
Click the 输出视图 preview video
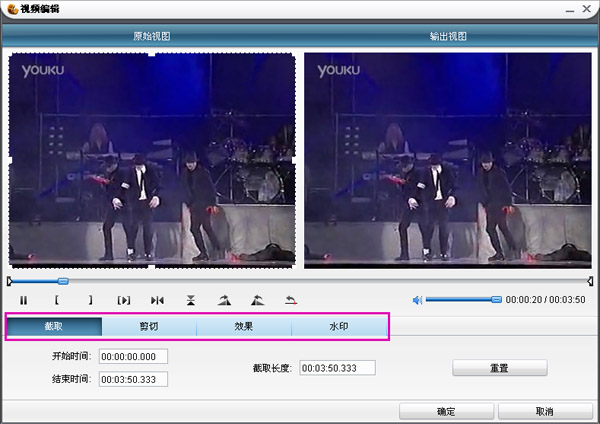click(x=448, y=160)
